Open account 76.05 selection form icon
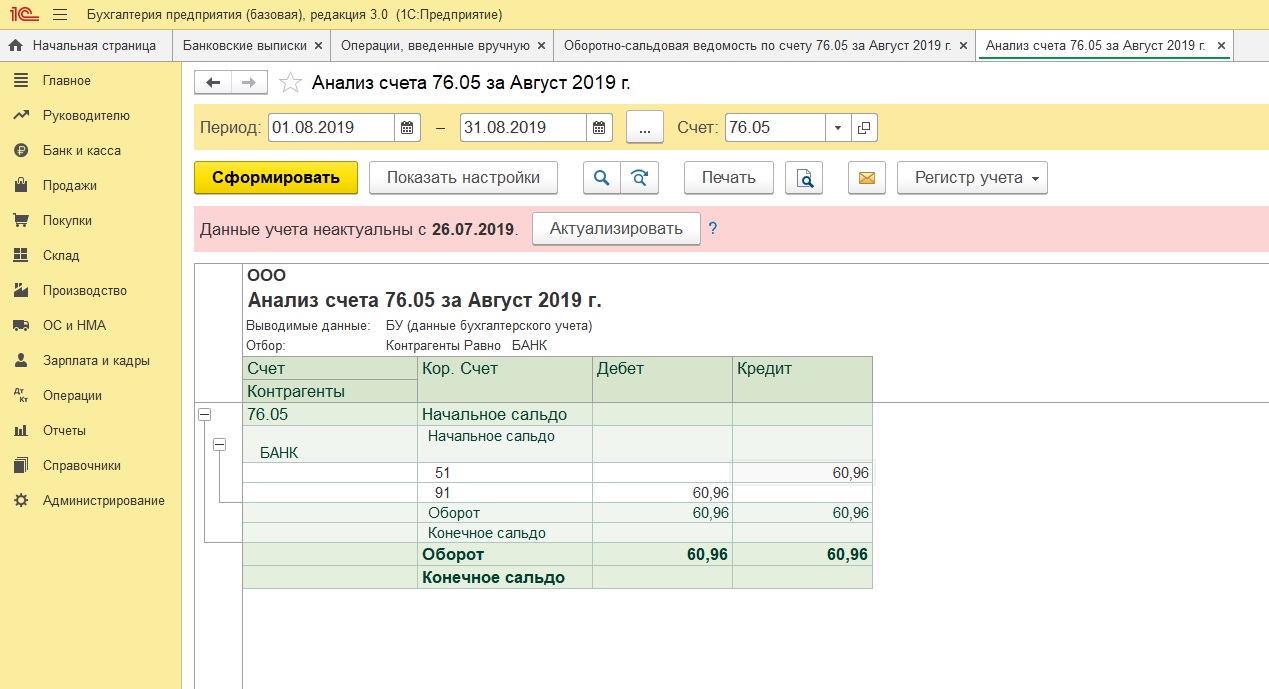1269x689 pixels. click(864, 128)
